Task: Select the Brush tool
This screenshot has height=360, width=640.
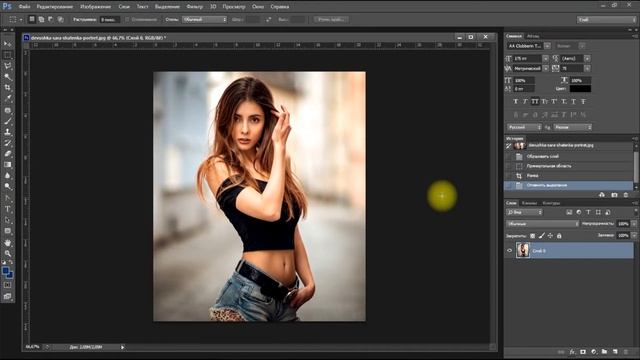Action: (7, 121)
